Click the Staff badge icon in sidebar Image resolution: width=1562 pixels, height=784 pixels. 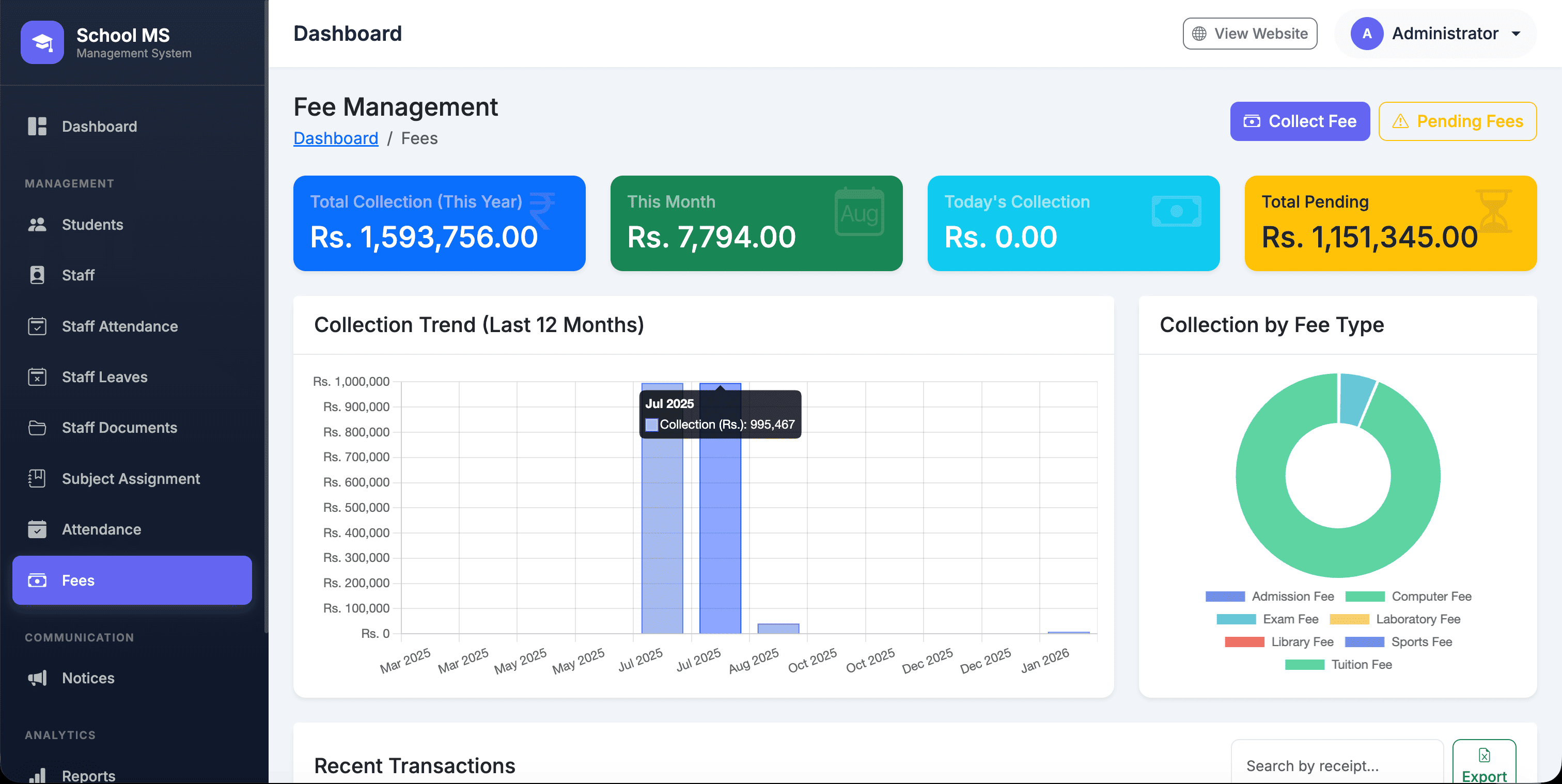[x=37, y=275]
